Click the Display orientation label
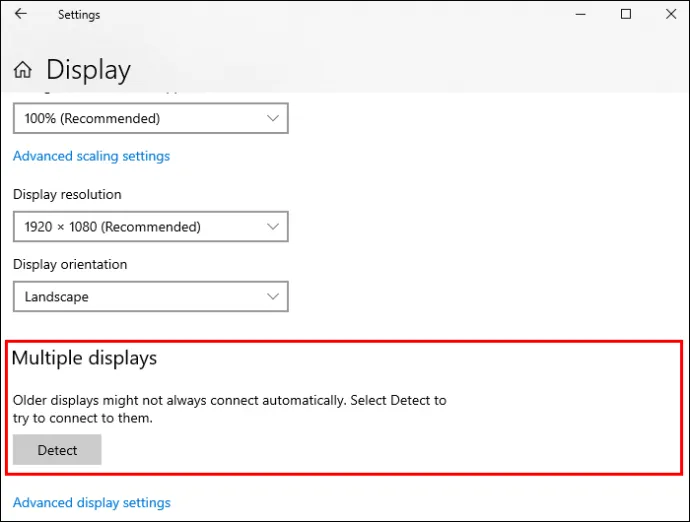 70,265
